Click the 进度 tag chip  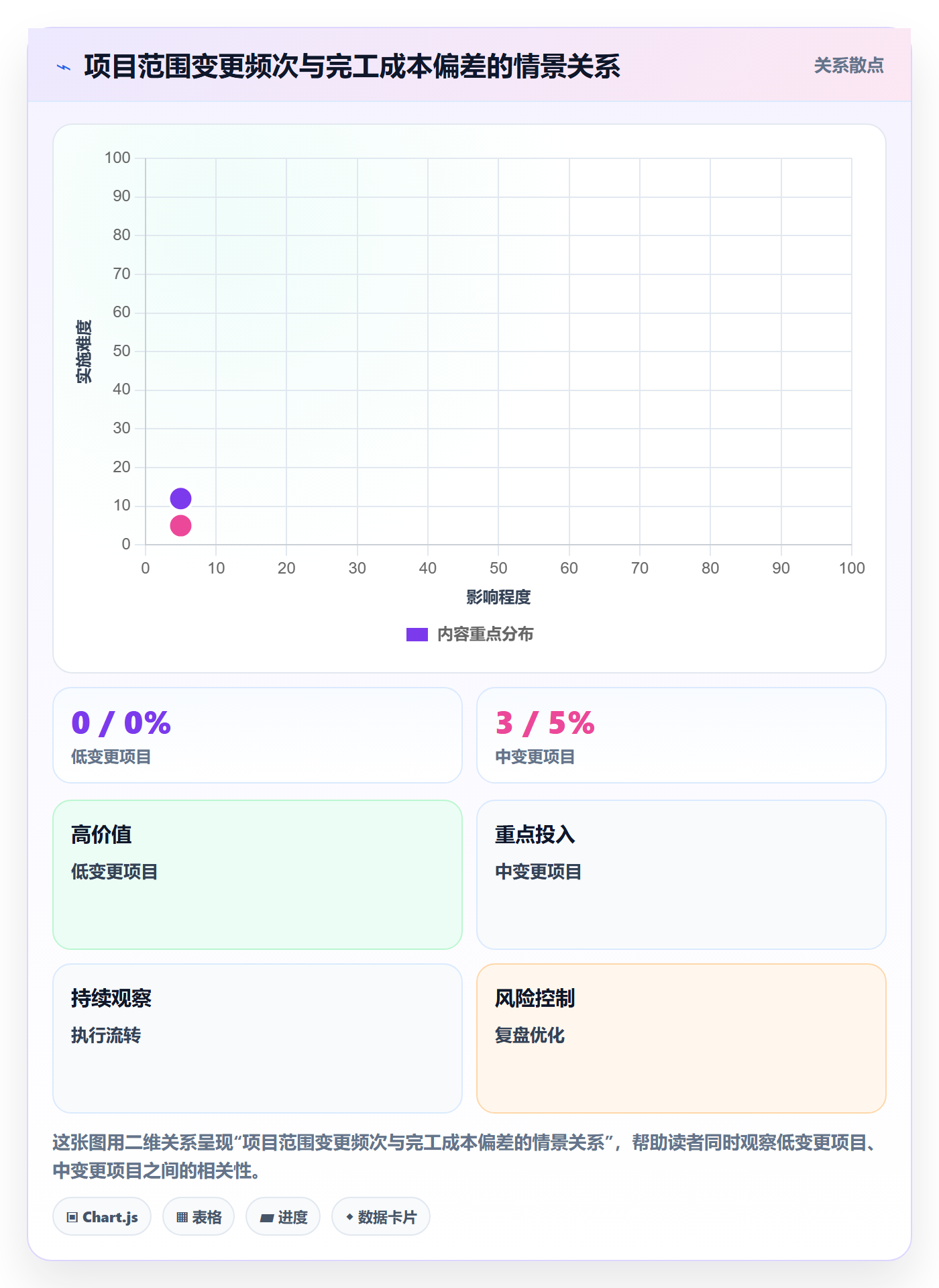[x=283, y=1217]
